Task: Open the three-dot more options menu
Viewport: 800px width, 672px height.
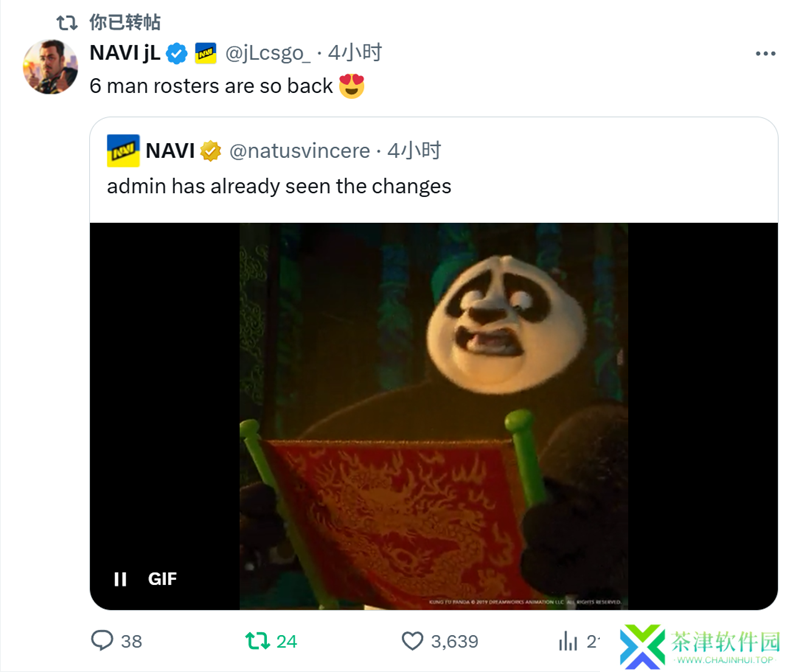Action: tap(765, 54)
